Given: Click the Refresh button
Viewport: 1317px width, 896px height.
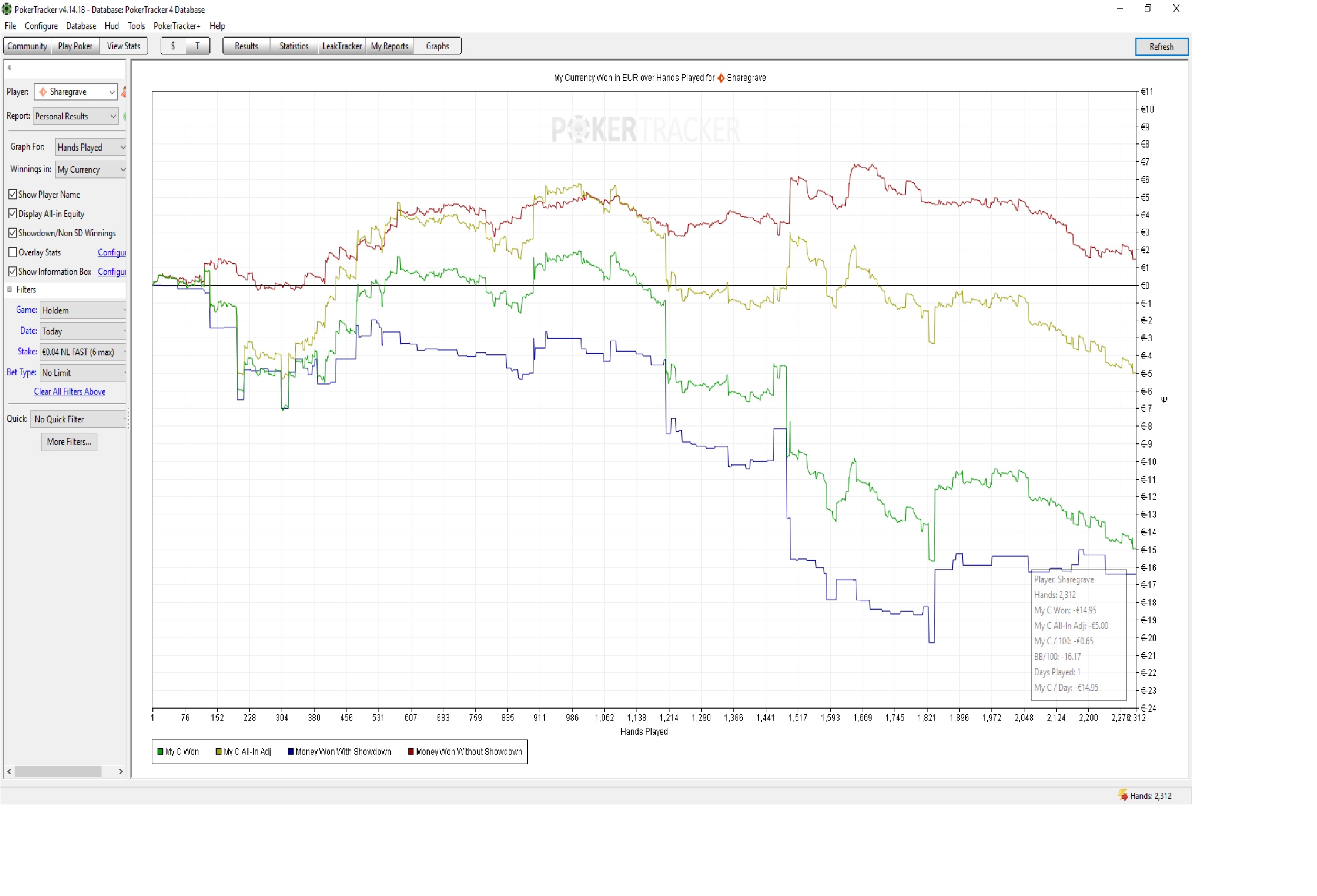Looking at the screenshot, I should (x=1161, y=47).
